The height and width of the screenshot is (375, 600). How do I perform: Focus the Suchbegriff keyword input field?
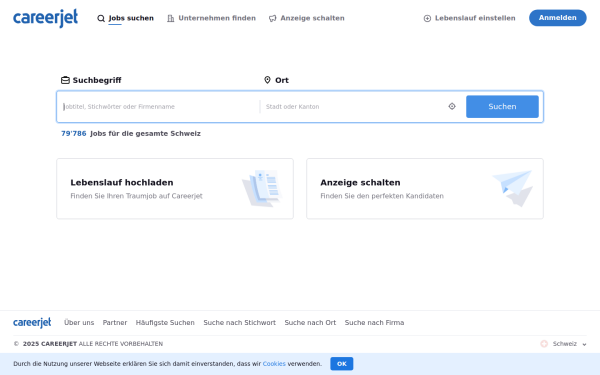click(x=158, y=107)
